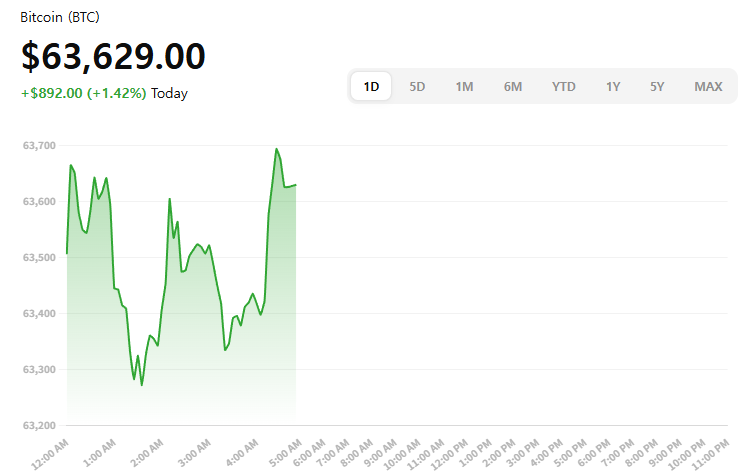Click the Today label
Screen dimensions: 756x473
(169, 93)
